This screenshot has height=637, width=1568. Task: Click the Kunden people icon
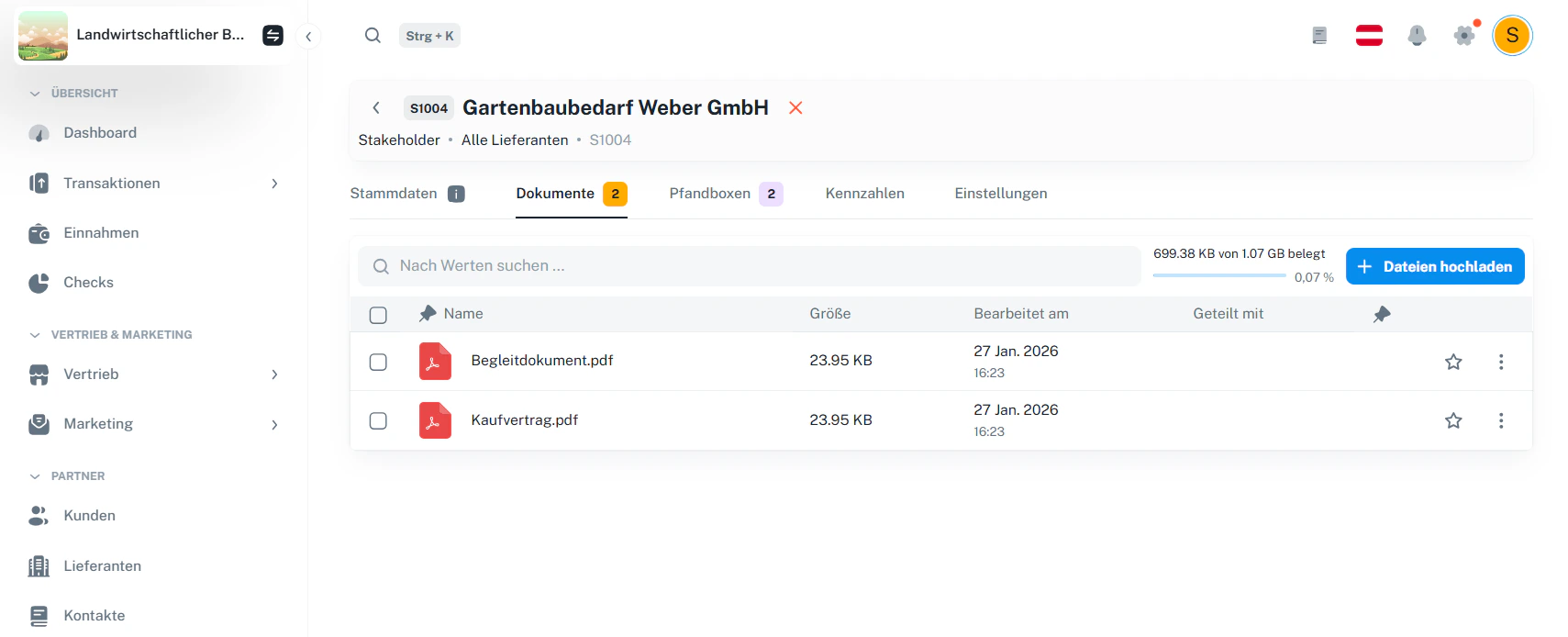pyautogui.click(x=39, y=516)
